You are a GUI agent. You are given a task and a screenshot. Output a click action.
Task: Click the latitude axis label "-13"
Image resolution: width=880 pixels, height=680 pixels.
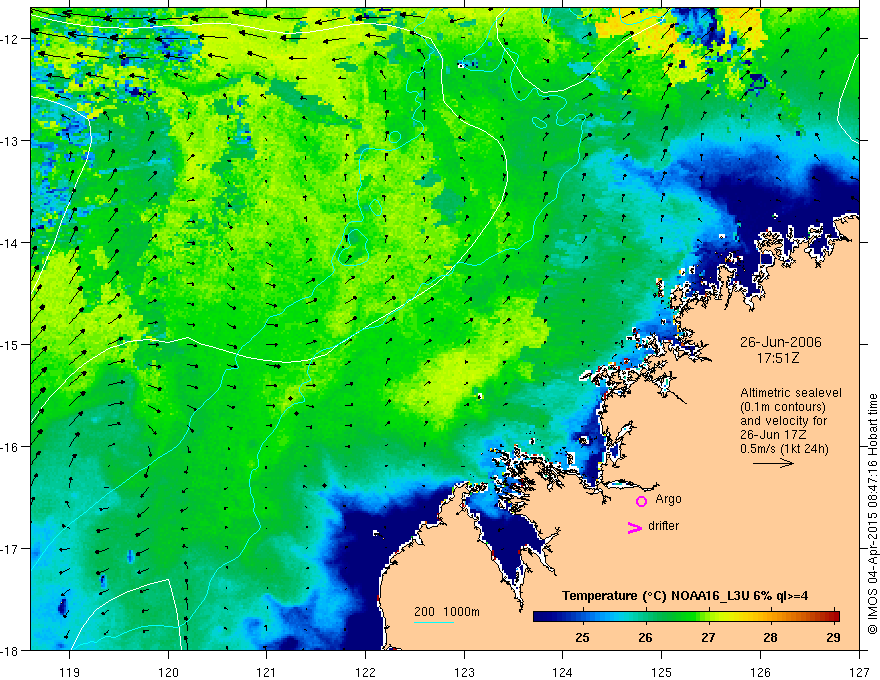[10, 141]
